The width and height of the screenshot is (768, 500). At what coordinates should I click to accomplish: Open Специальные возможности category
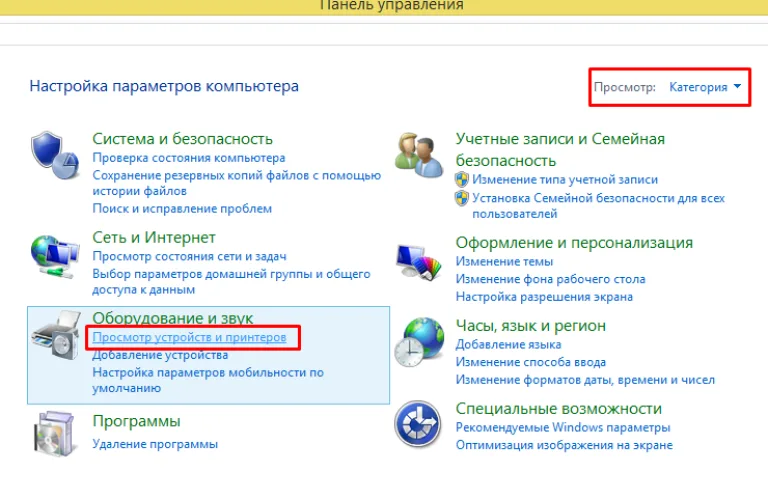click(x=558, y=408)
